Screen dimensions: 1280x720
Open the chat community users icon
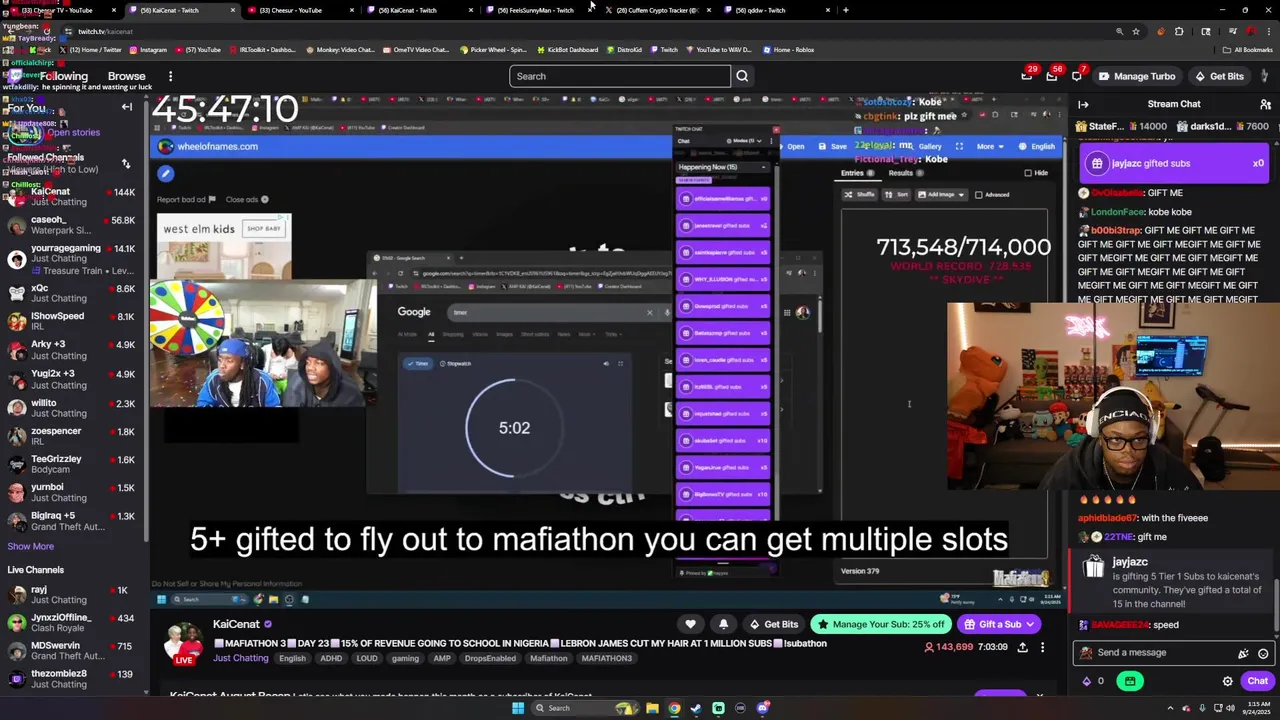(1265, 104)
